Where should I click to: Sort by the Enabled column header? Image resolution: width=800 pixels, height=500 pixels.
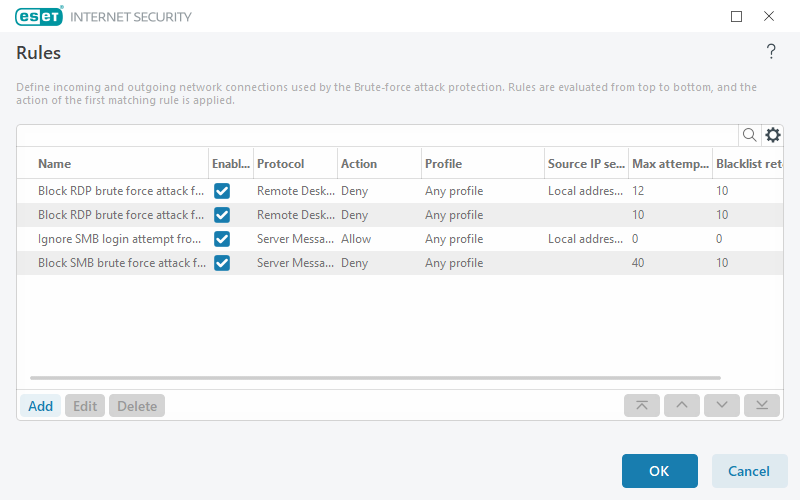231,163
